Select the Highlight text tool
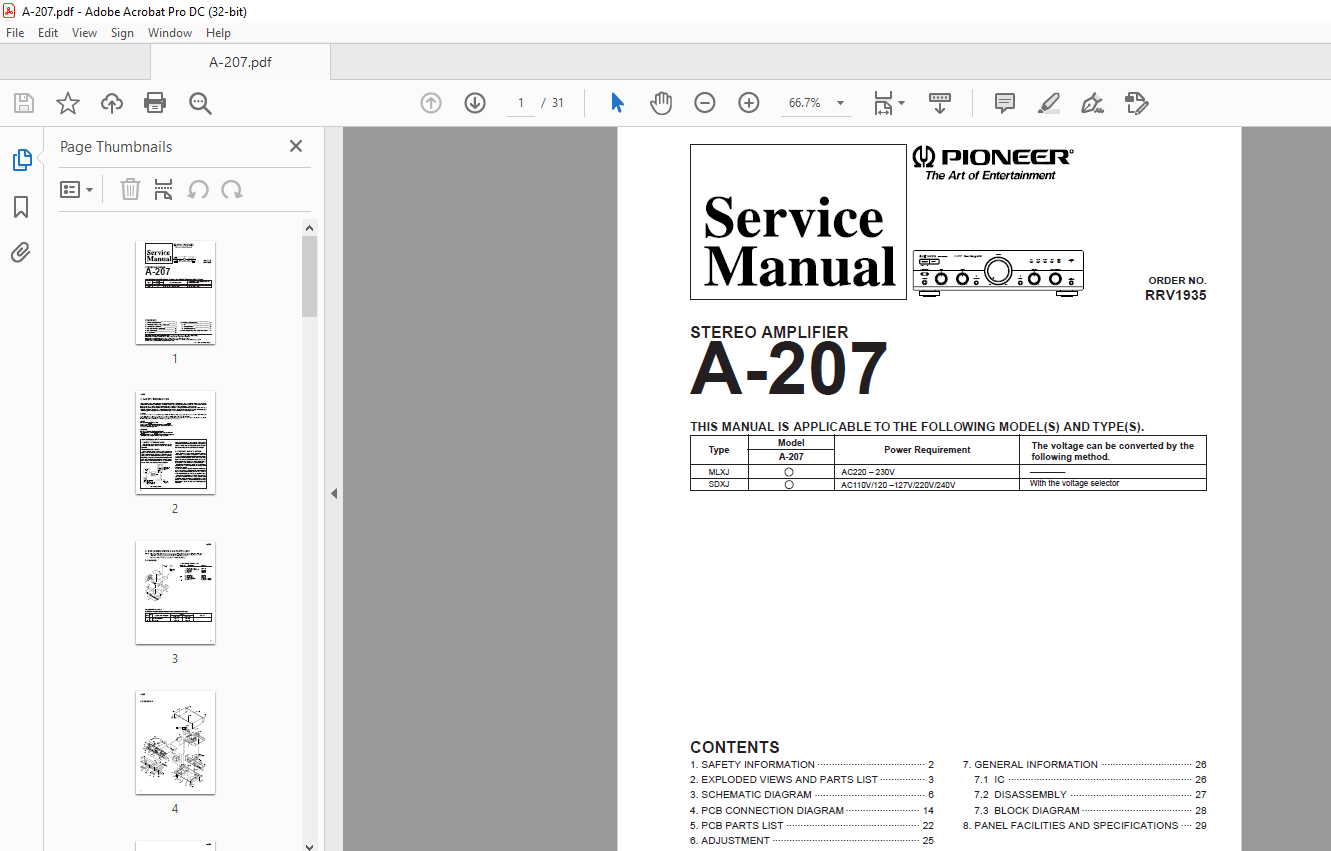The width and height of the screenshot is (1331, 851). [1049, 103]
